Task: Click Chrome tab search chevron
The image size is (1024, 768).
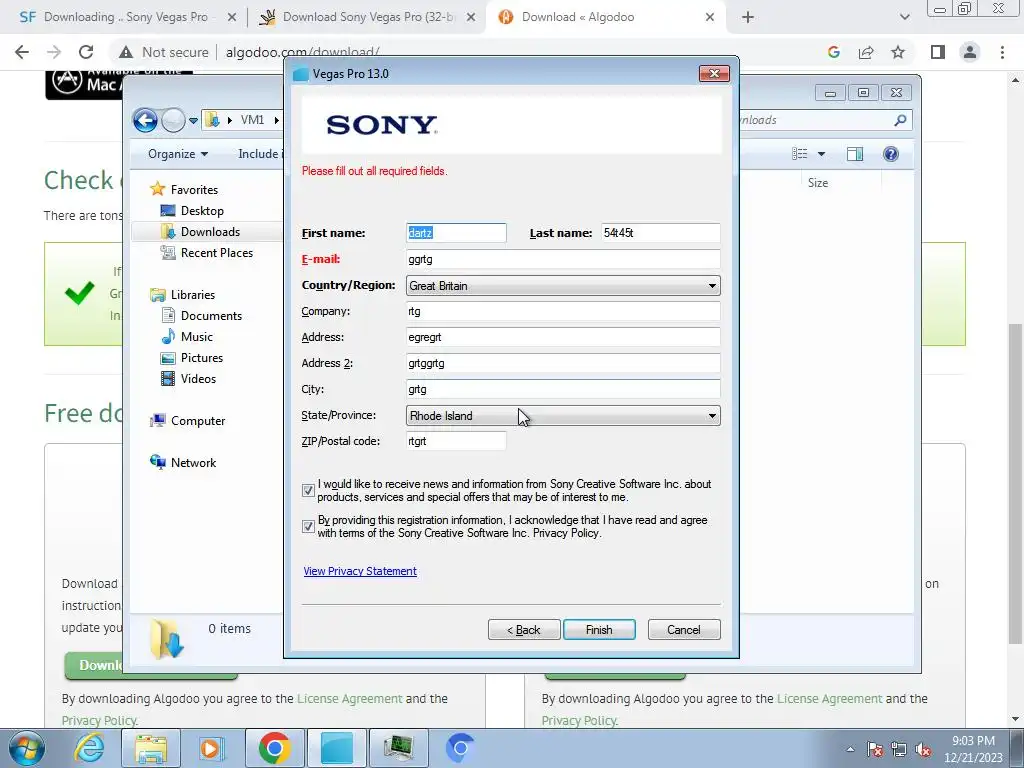Action: [x=904, y=18]
